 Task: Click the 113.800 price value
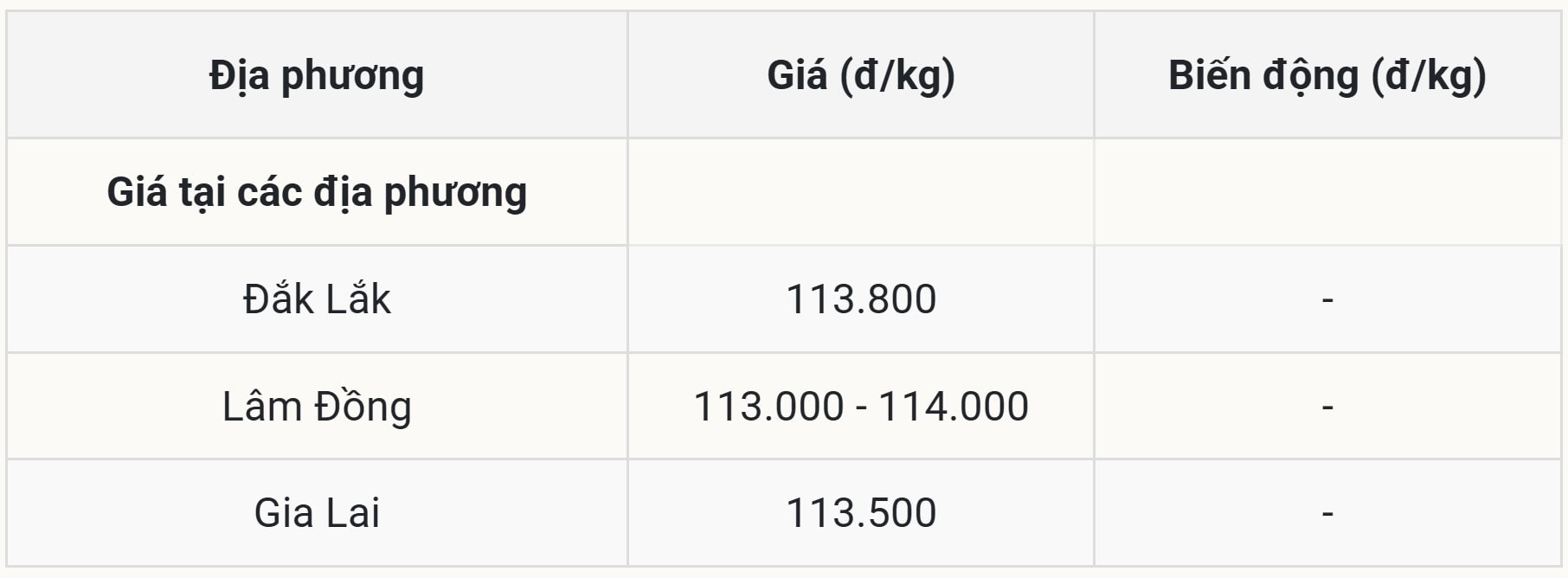pyautogui.click(x=860, y=299)
